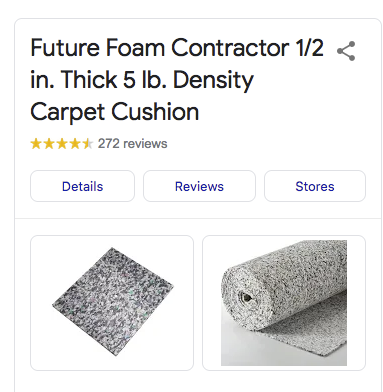Click the fourth gold rating star
Viewport: 383px width, 392px height.
[x=75, y=144]
